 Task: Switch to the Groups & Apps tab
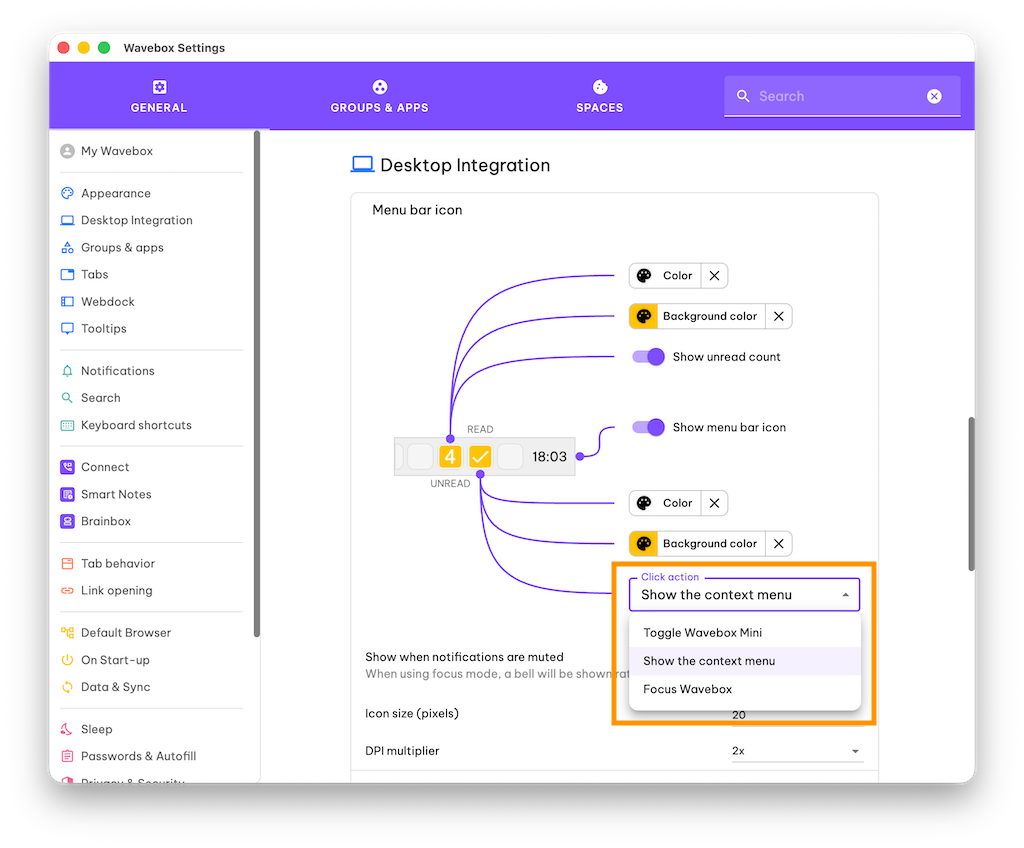(x=379, y=97)
